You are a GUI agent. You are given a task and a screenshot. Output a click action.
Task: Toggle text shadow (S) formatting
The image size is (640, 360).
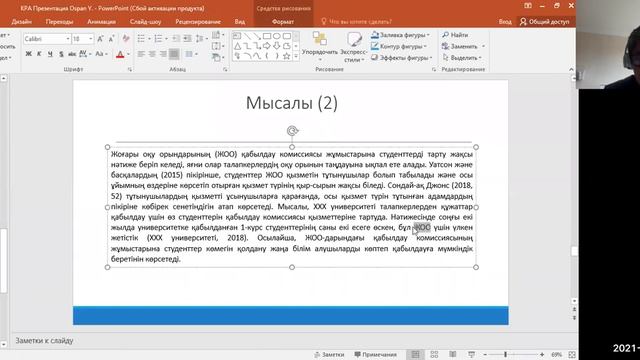point(61,54)
